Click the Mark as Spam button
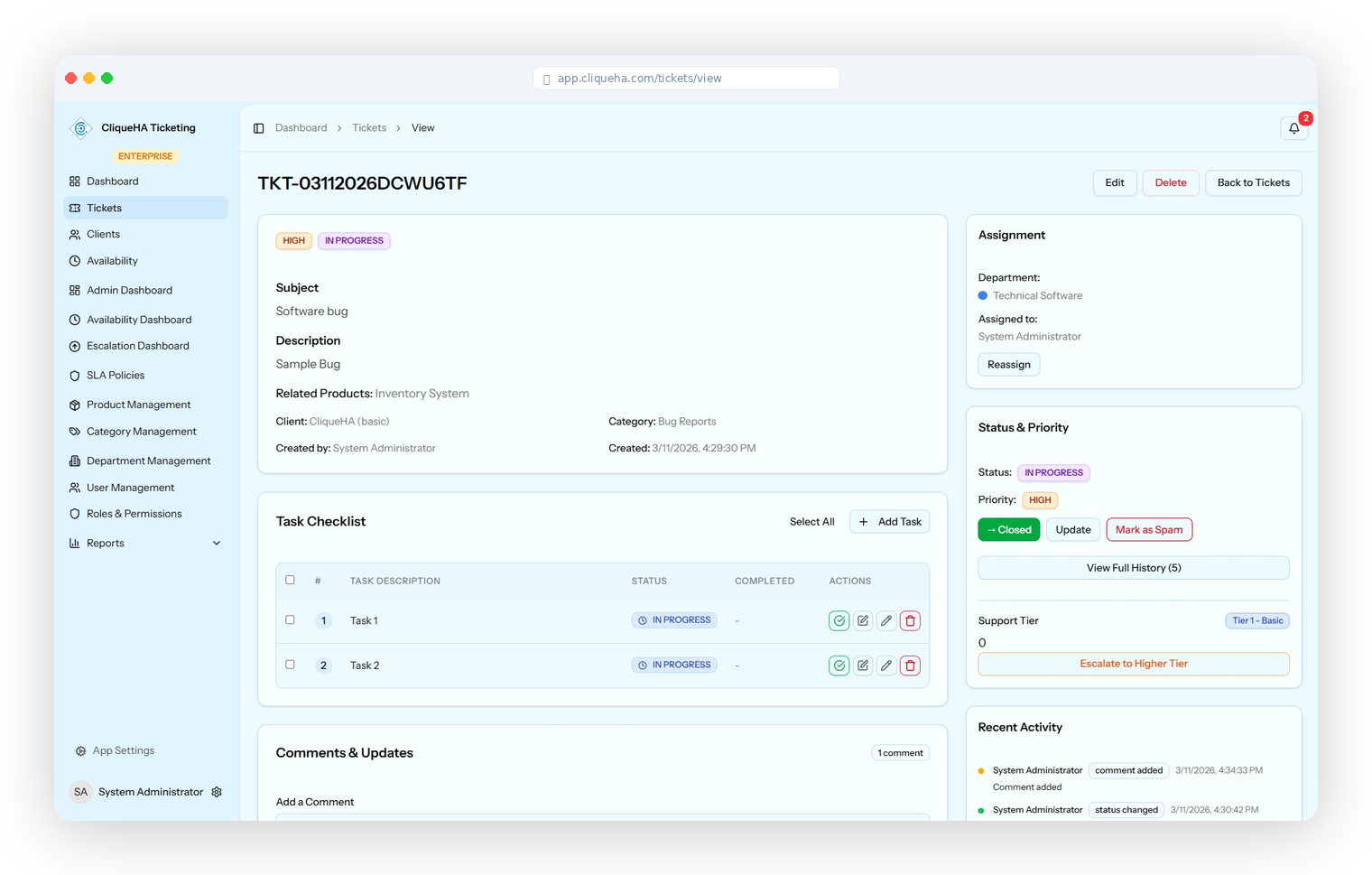The height and width of the screenshot is (875, 1372). [x=1148, y=530]
